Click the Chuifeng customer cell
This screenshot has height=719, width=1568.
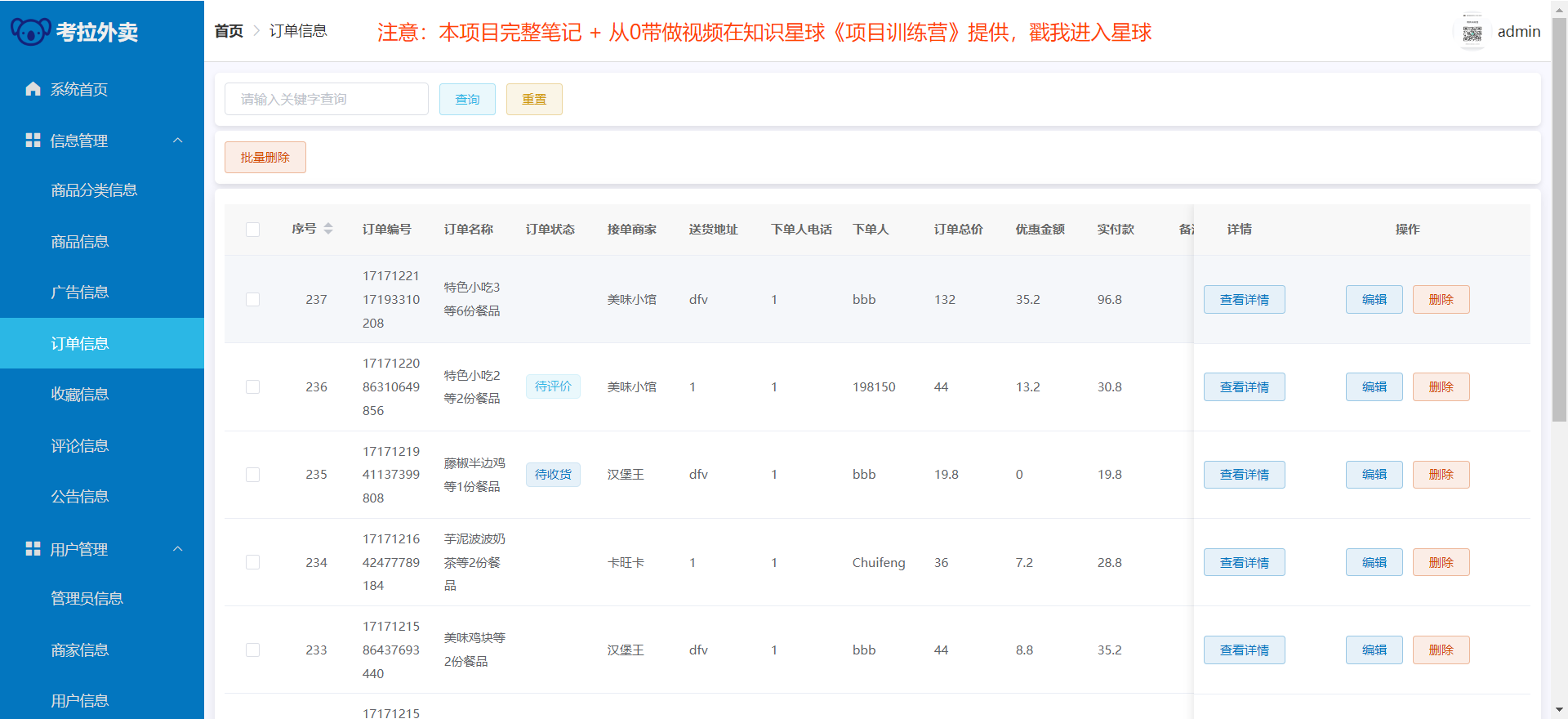(879, 562)
